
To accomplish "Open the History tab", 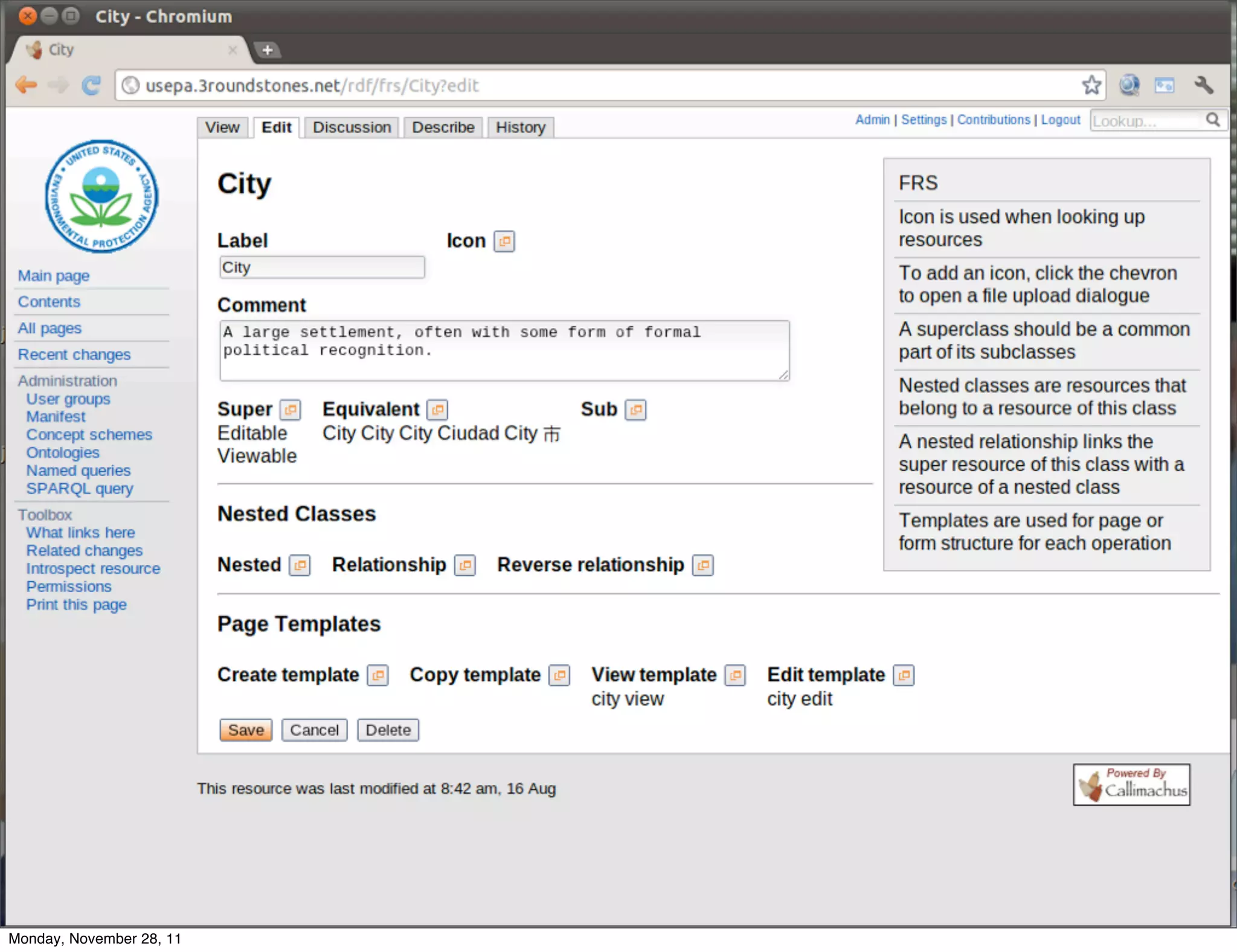I will point(520,127).
